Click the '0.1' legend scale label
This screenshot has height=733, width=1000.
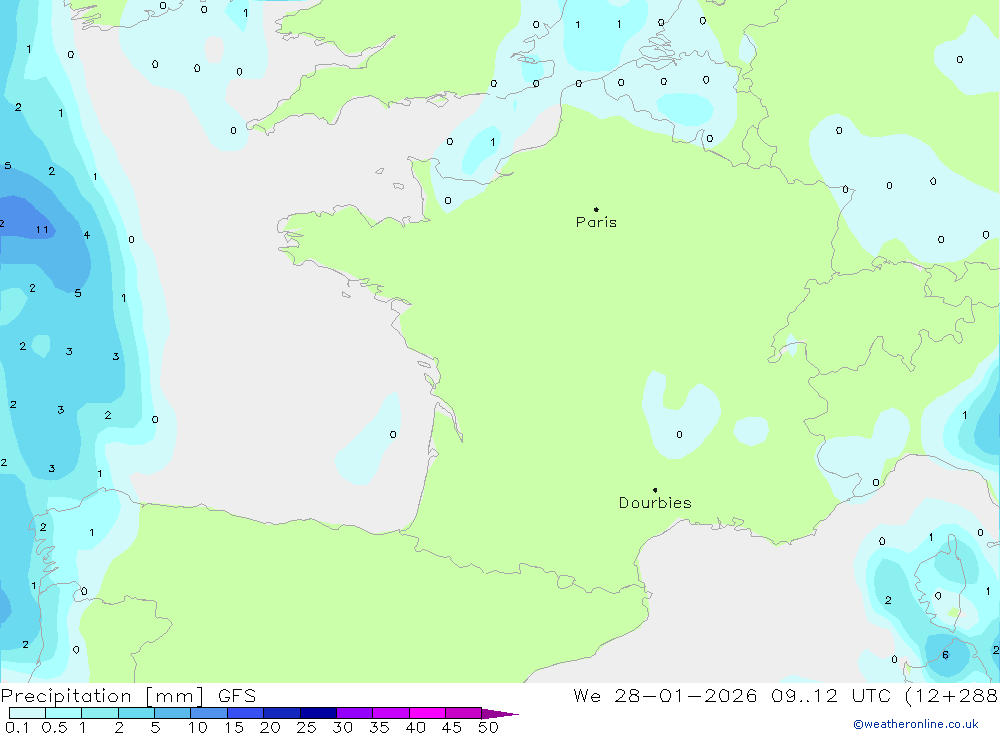(x=17, y=727)
